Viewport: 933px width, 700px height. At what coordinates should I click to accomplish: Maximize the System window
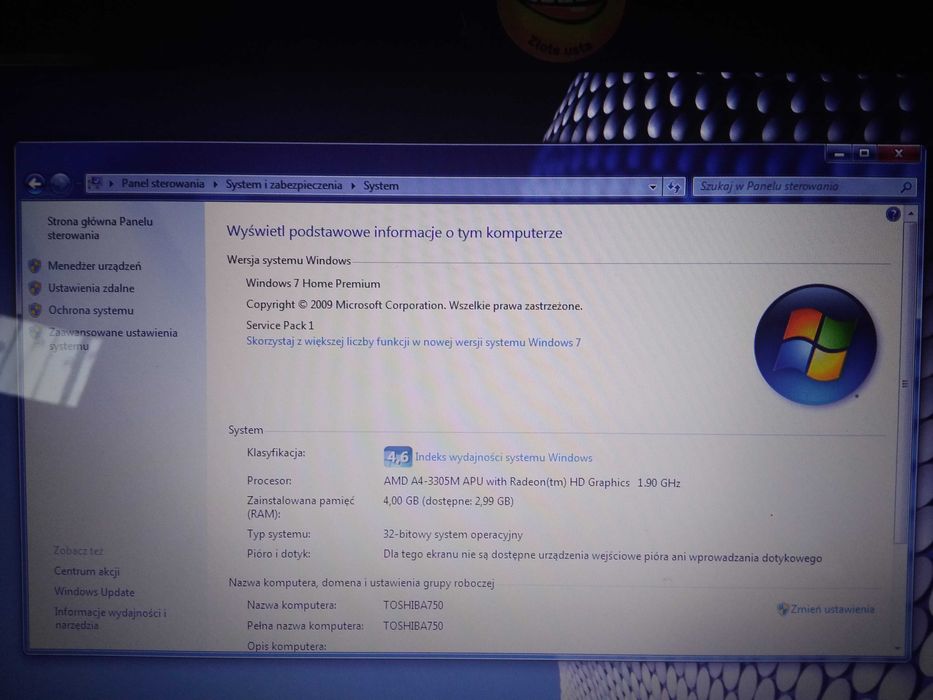click(865, 154)
